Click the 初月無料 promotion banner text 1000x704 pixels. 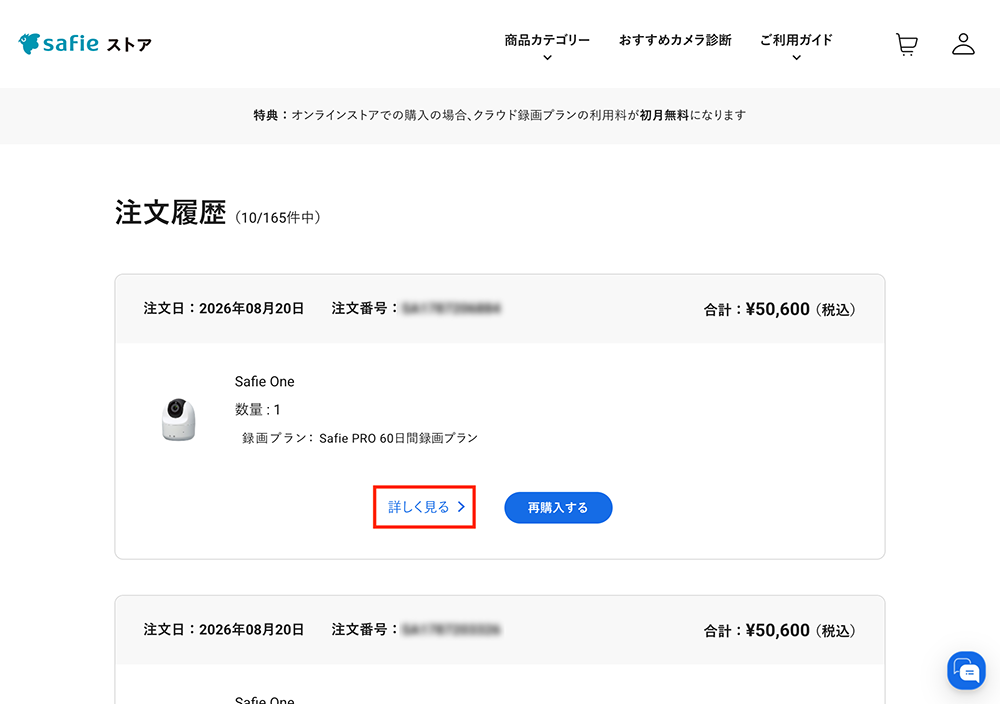click(x=664, y=115)
